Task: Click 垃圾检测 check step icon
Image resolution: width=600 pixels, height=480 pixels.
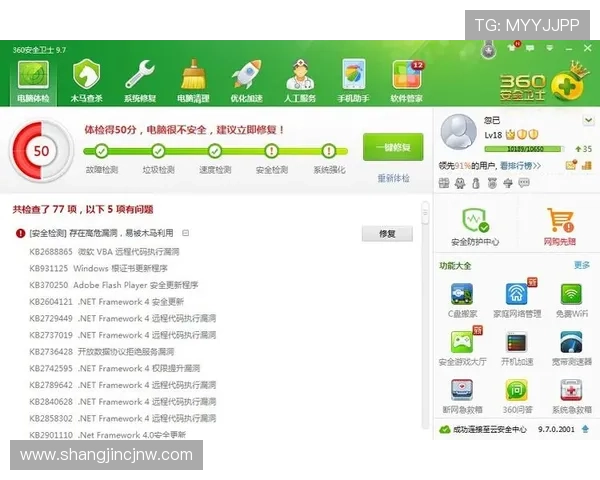Action: click(158, 151)
